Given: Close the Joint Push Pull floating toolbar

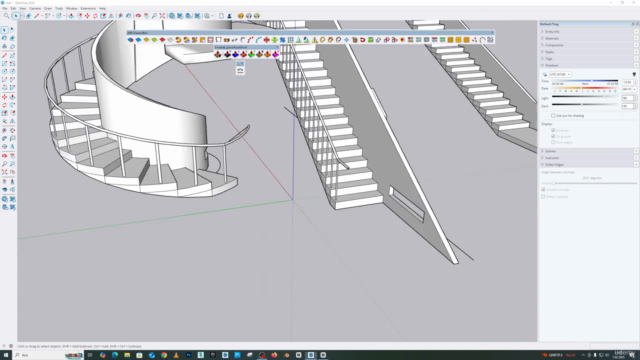Looking at the screenshot, I should click(x=277, y=47).
